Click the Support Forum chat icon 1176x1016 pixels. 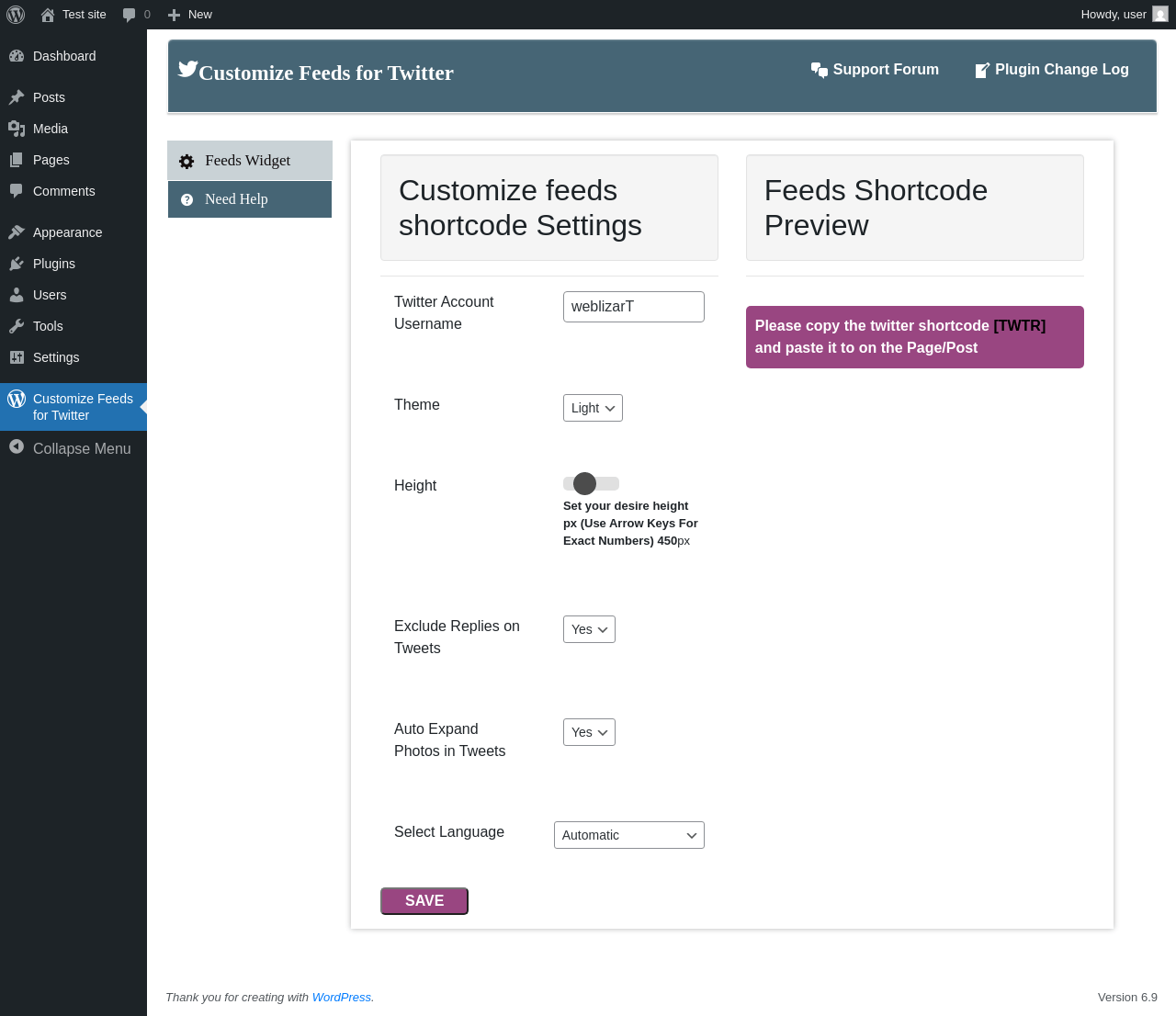click(820, 70)
